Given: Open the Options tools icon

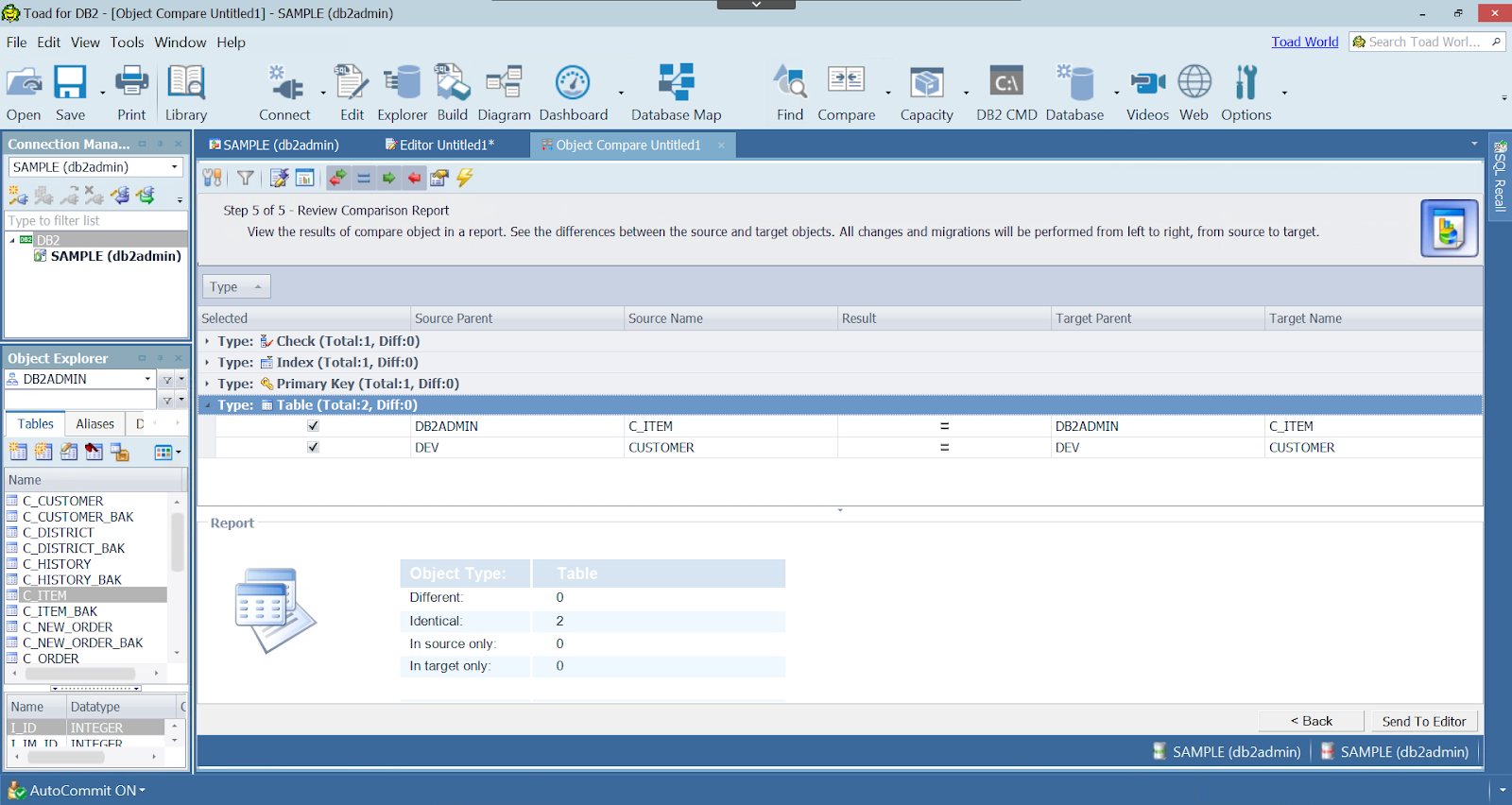Looking at the screenshot, I should tap(1246, 93).
